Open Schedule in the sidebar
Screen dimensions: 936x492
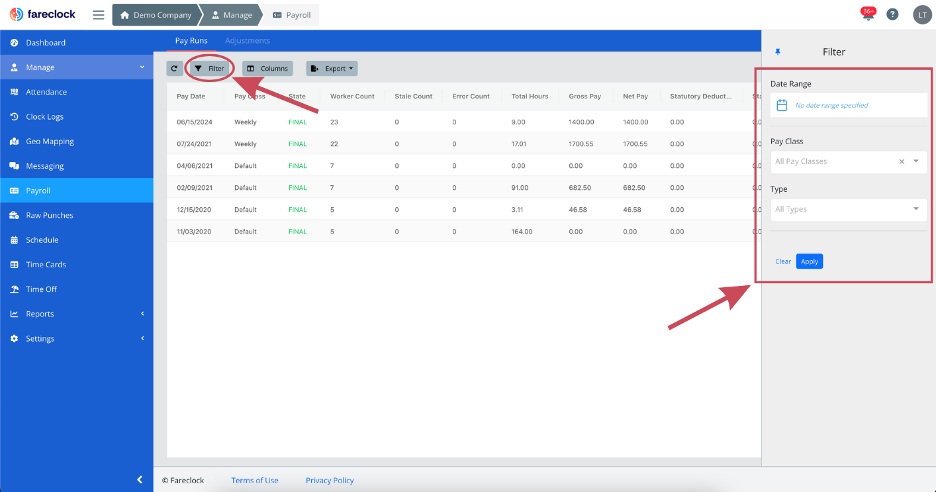coord(76,240)
